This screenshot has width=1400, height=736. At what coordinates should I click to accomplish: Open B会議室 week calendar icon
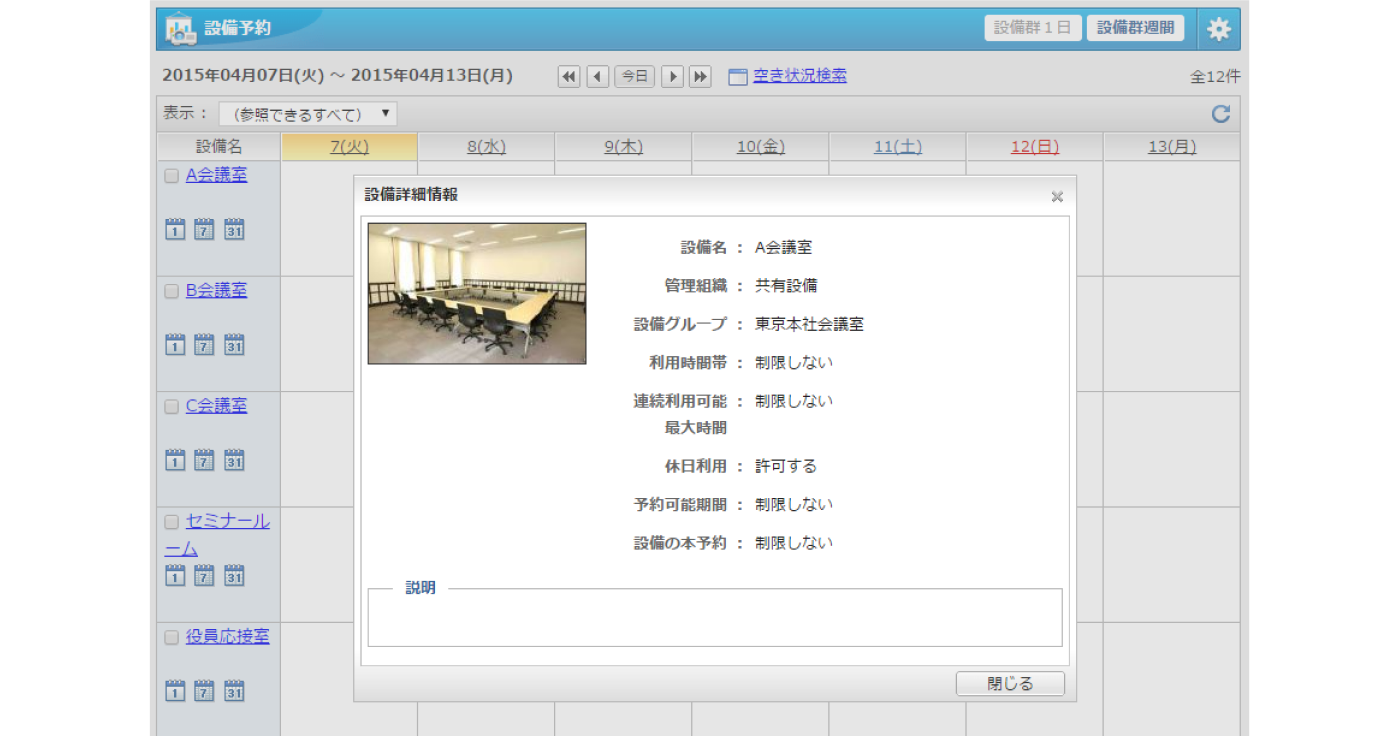(204, 344)
